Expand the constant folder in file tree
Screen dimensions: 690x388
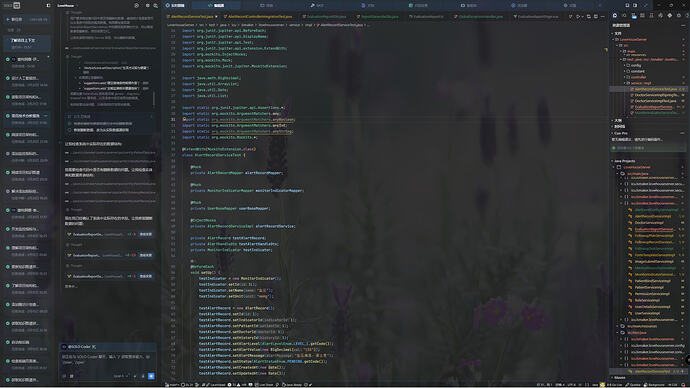click(624, 71)
